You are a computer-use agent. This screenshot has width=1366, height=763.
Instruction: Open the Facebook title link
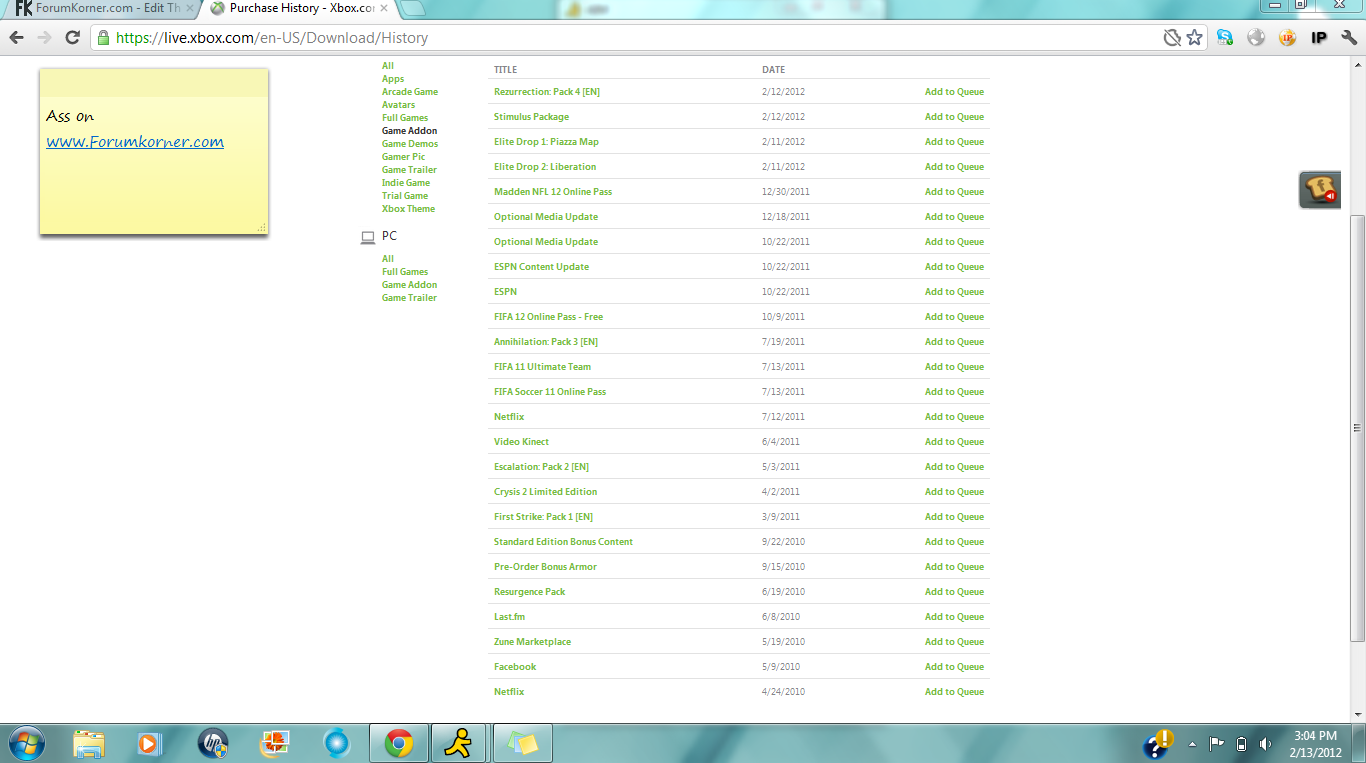[x=515, y=667]
